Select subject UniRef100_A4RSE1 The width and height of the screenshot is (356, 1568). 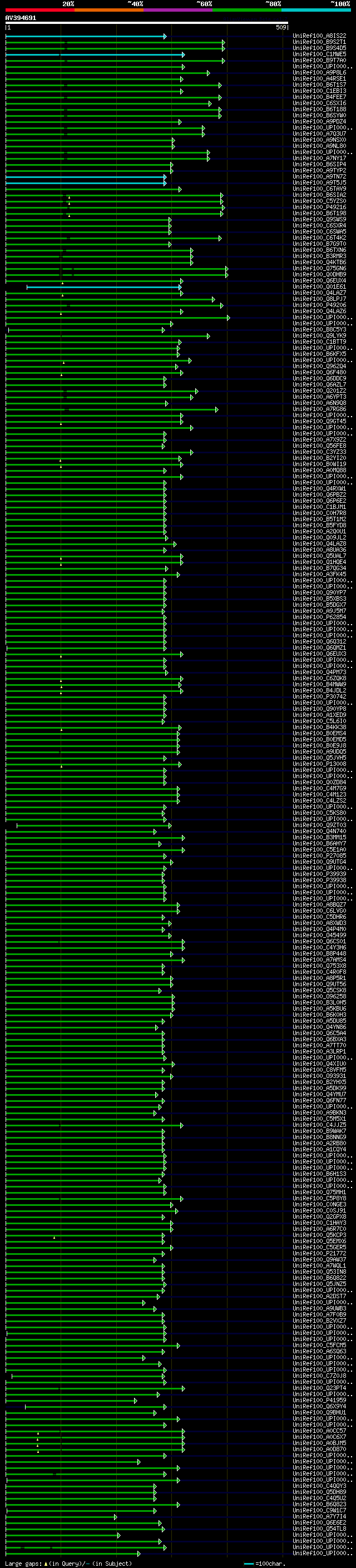tap(319, 78)
